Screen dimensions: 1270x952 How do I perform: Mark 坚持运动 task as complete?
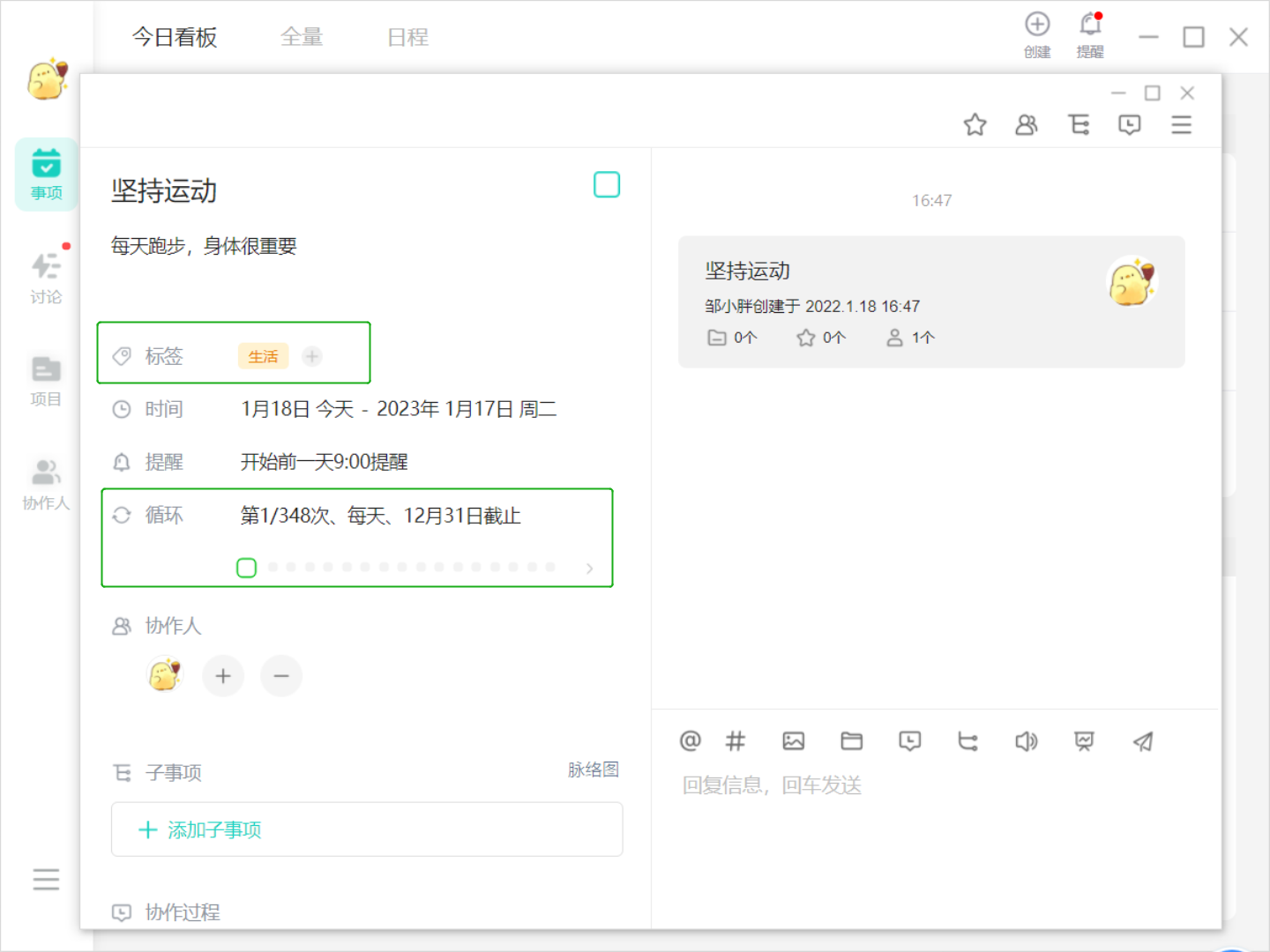(x=607, y=185)
